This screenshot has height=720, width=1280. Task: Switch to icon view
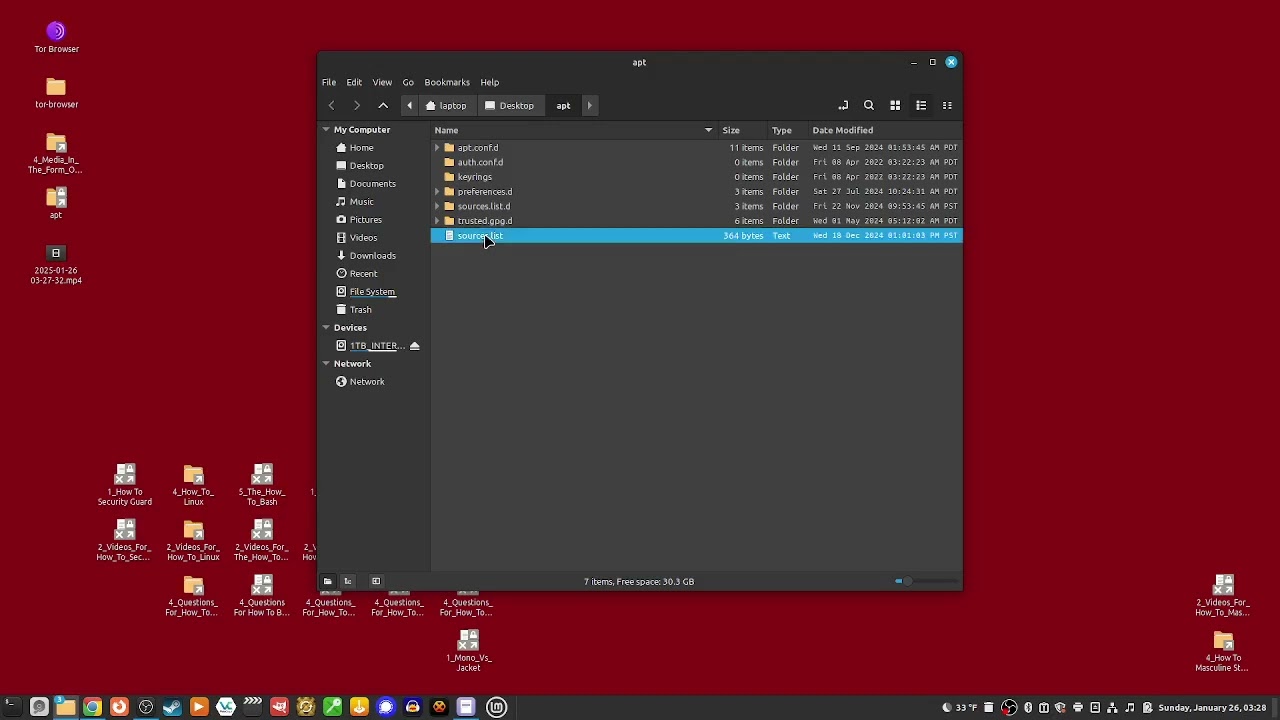(895, 105)
